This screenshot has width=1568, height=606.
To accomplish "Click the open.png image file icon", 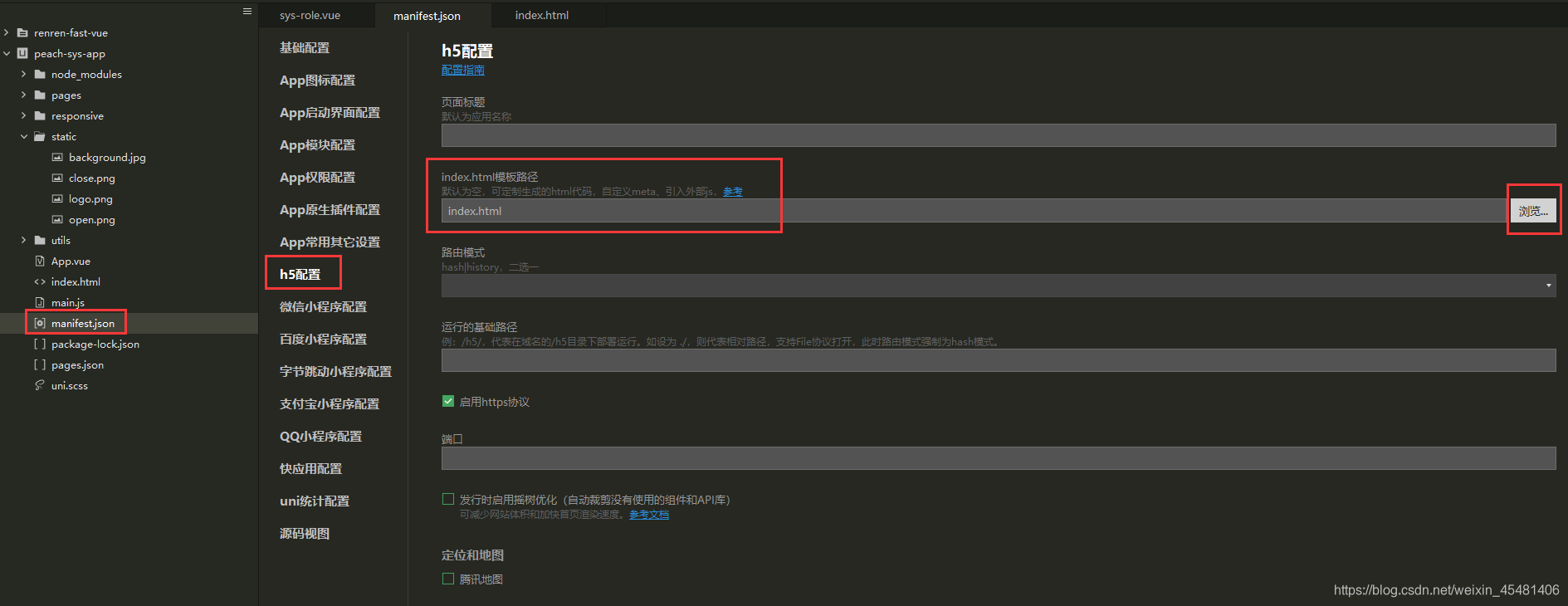I will pos(57,220).
